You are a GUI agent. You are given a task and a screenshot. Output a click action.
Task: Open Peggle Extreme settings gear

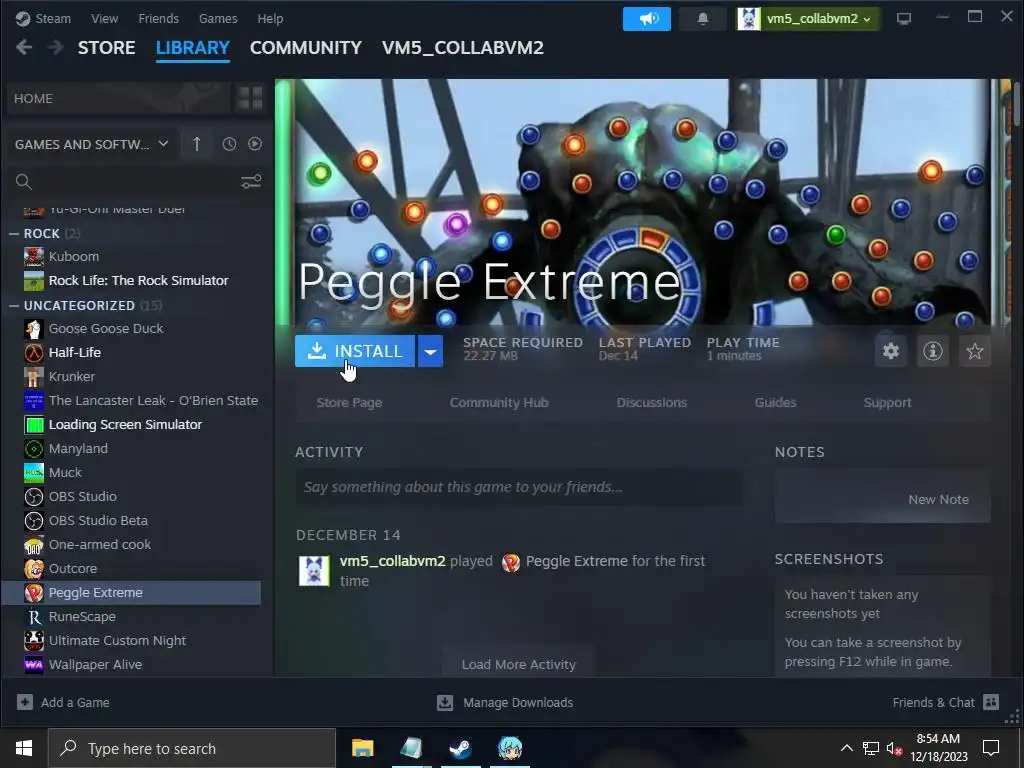click(891, 351)
